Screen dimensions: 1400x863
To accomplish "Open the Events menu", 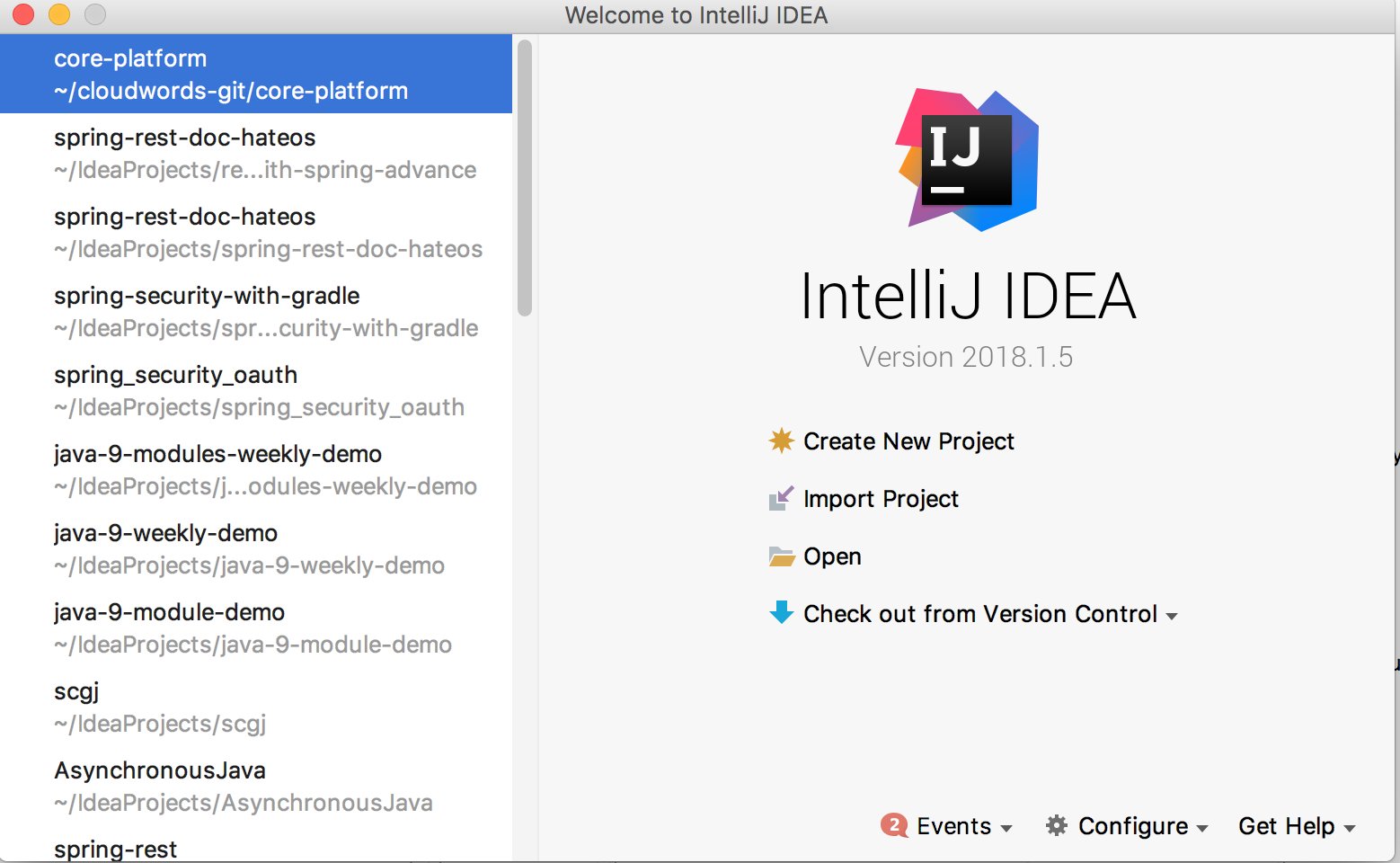I will pos(953,826).
